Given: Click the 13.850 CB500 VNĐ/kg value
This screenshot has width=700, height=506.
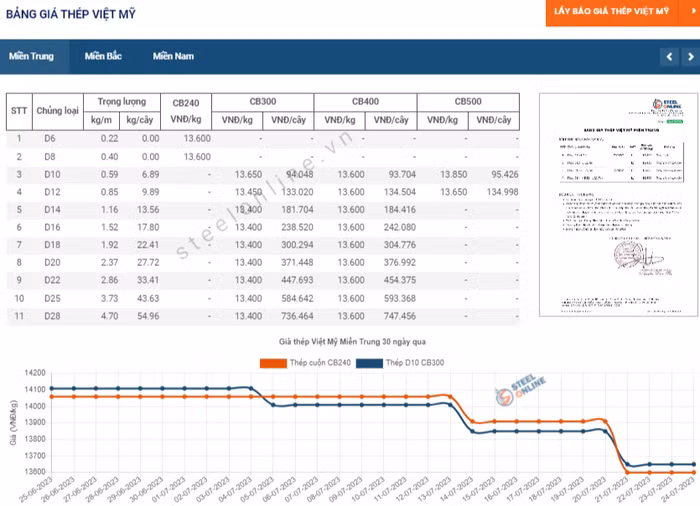Looking at the screenshot, I should coord(453,175).
